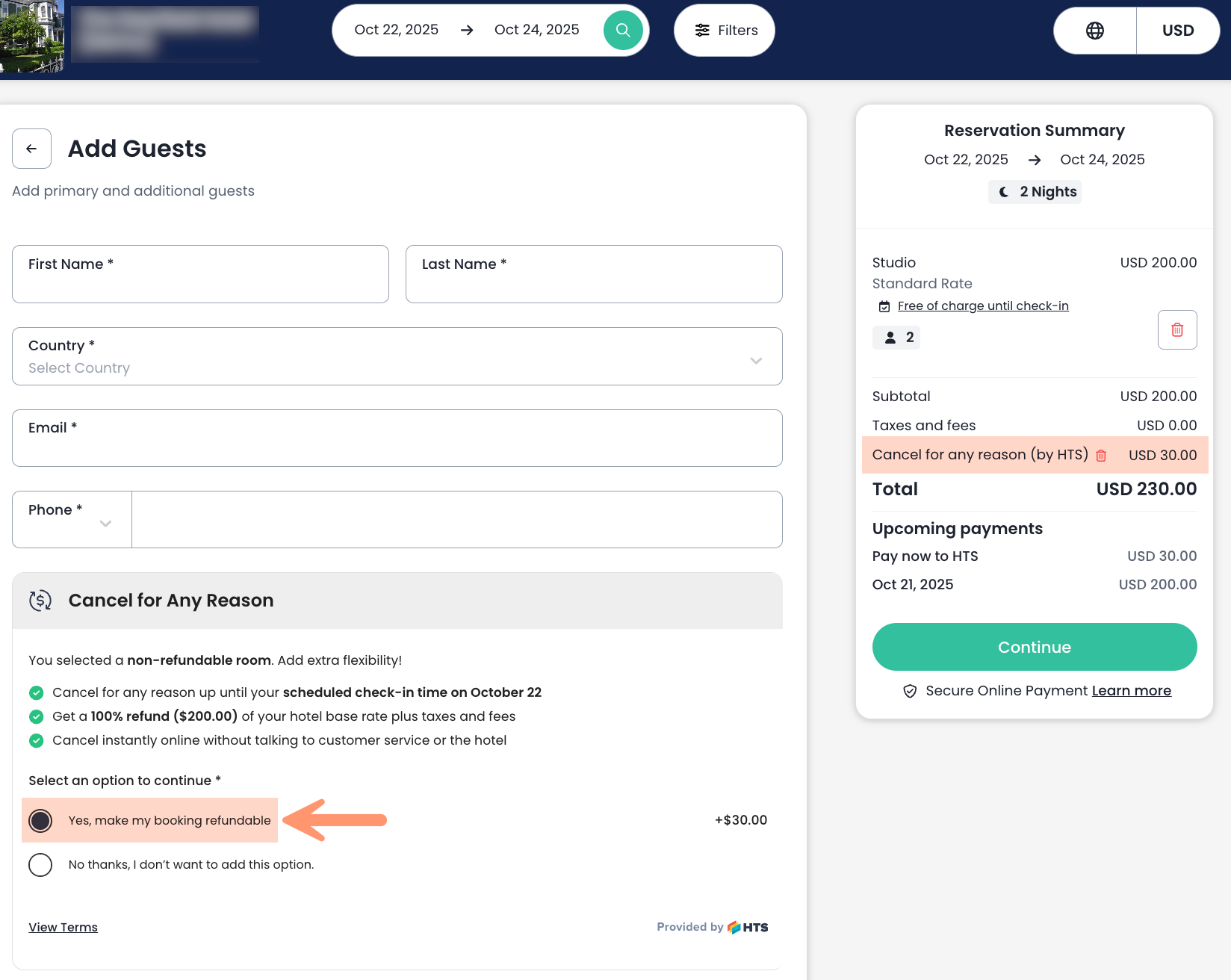The image size is (1231, 980).
Task: Click 'Free of charge until check-in' link
Action: coord(982,306)
